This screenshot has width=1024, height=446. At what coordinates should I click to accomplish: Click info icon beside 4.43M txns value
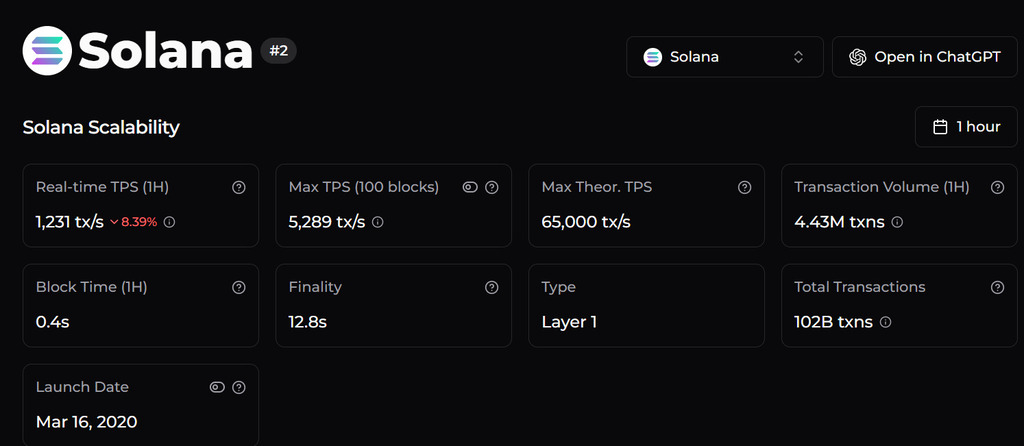click(x=898, y=222)
